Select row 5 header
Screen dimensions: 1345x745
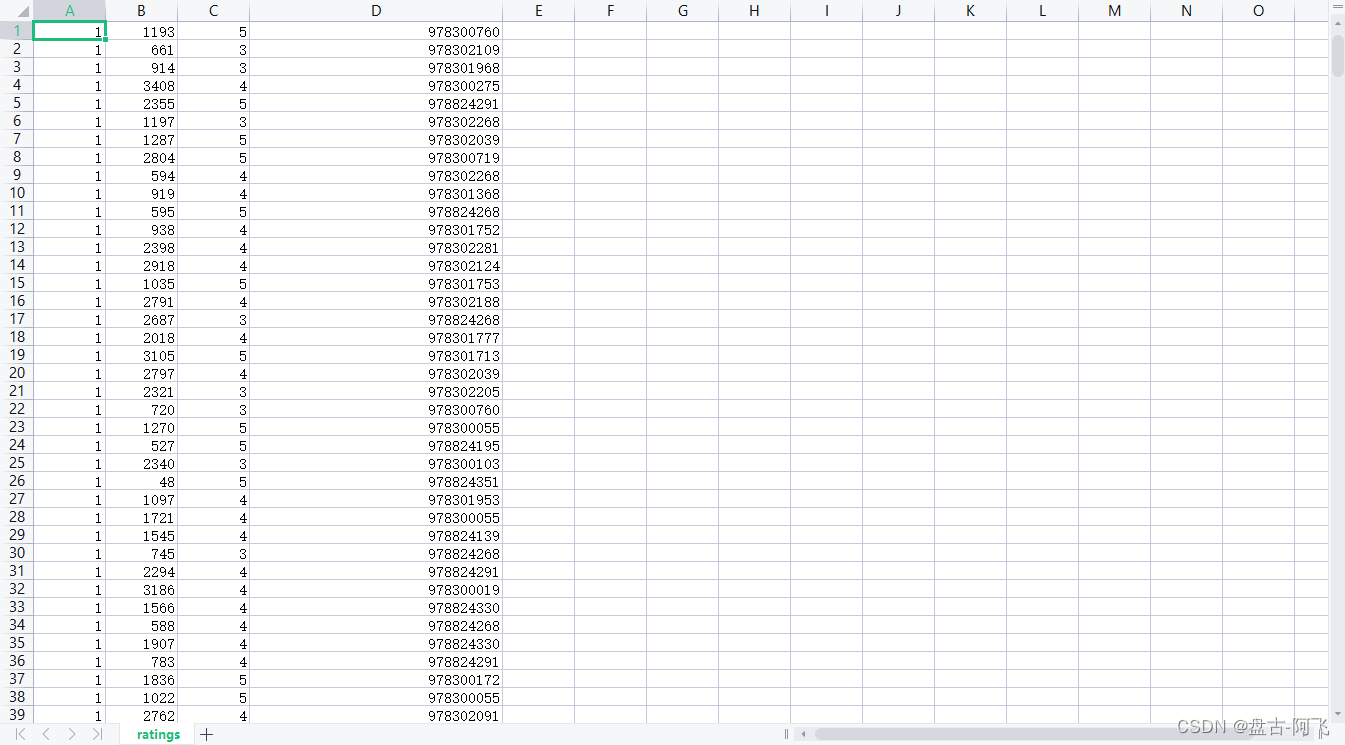(x=17, y=103)
